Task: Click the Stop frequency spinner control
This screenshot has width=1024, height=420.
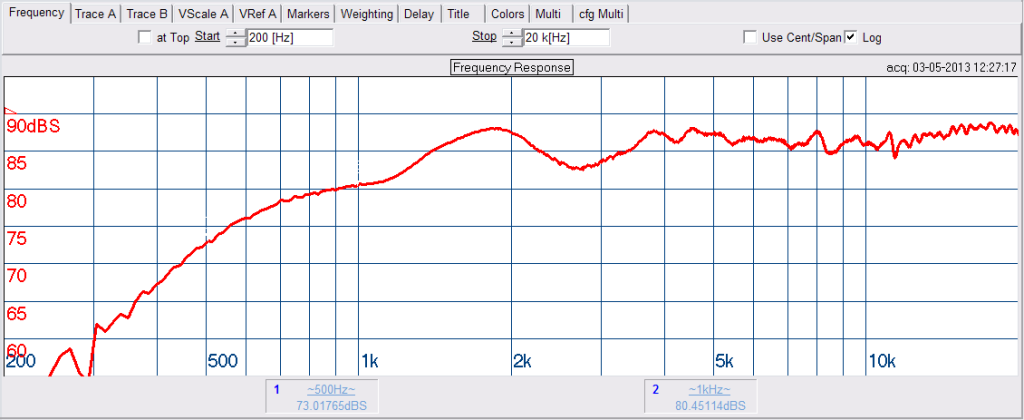Action: click(511, 38)
